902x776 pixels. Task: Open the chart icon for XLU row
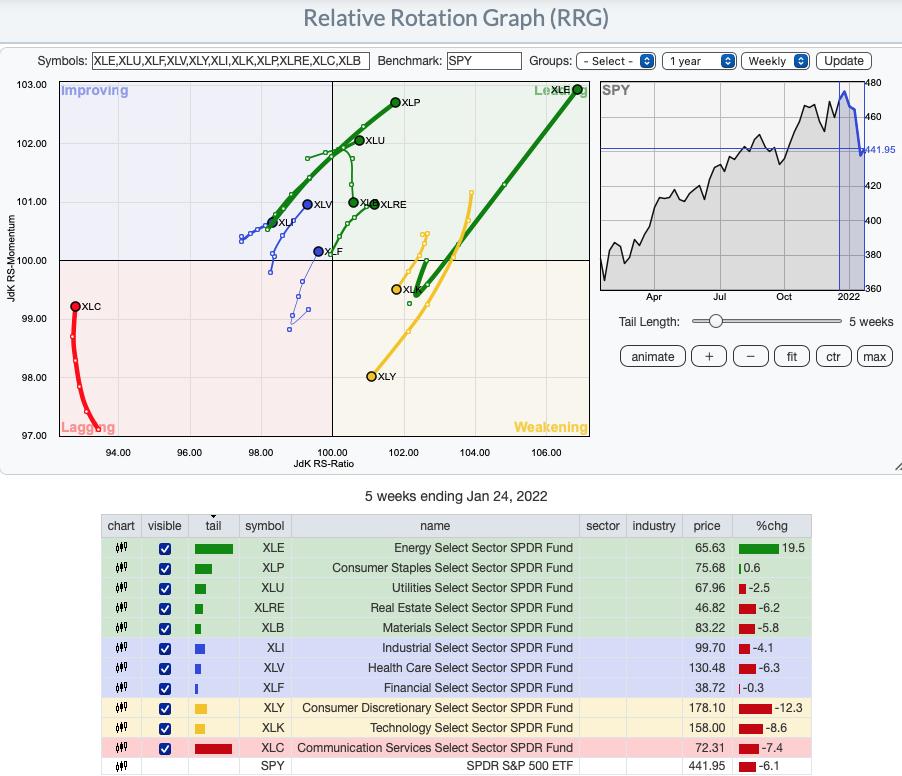pyautogui.click(x=121, y=588)
